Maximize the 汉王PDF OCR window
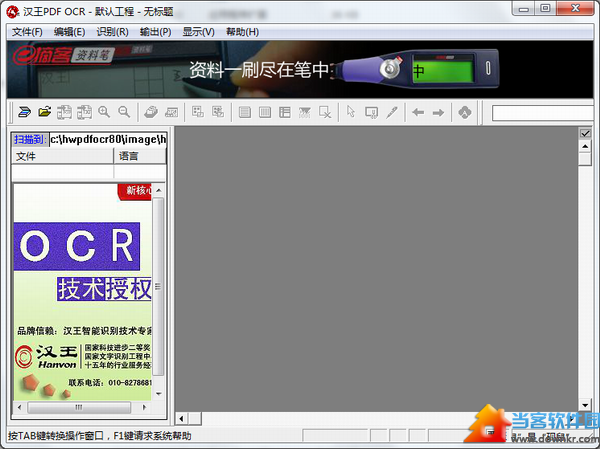600x449 pixels. coord(546,8)
